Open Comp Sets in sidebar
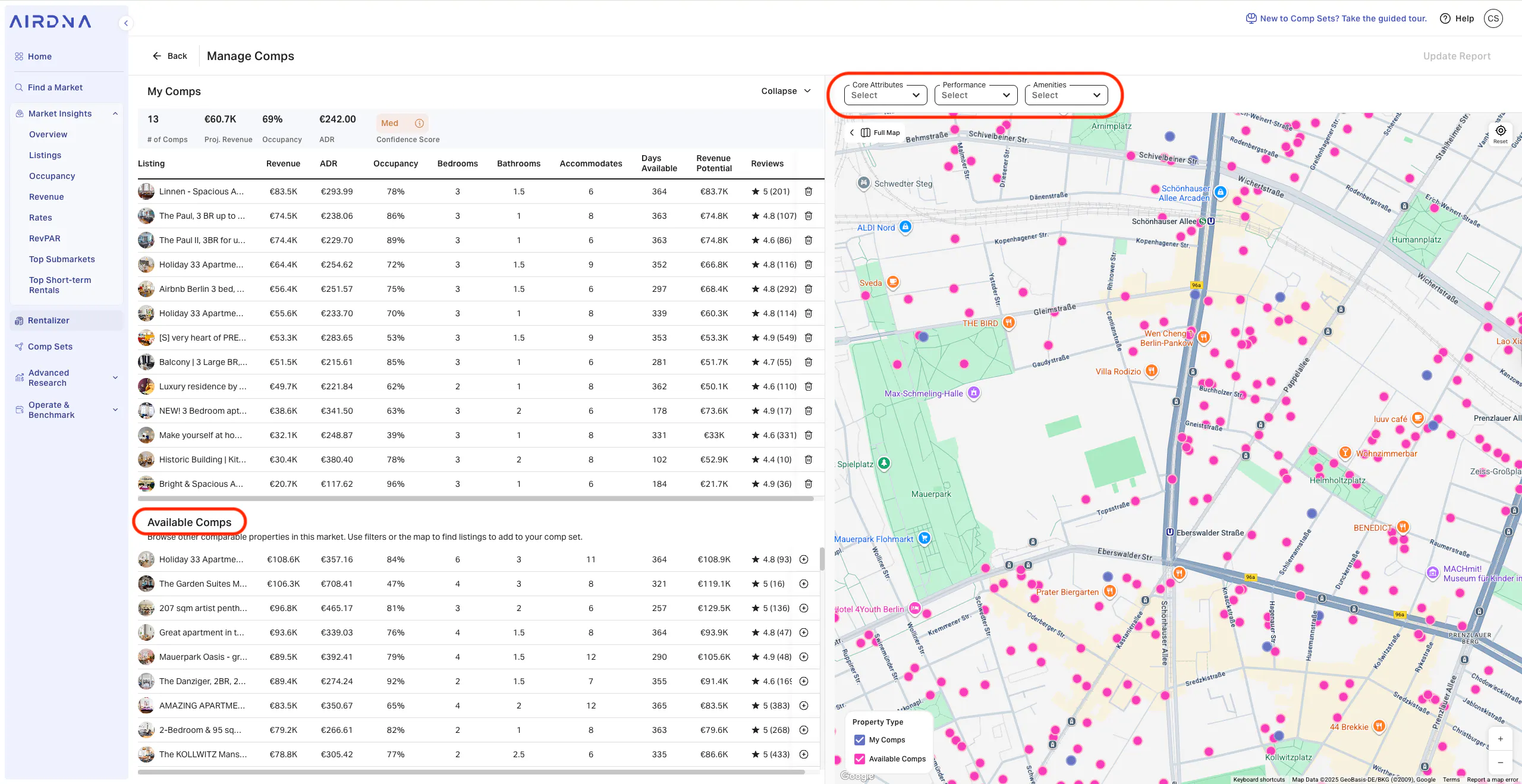1522x784 pixels. (50, 347)
